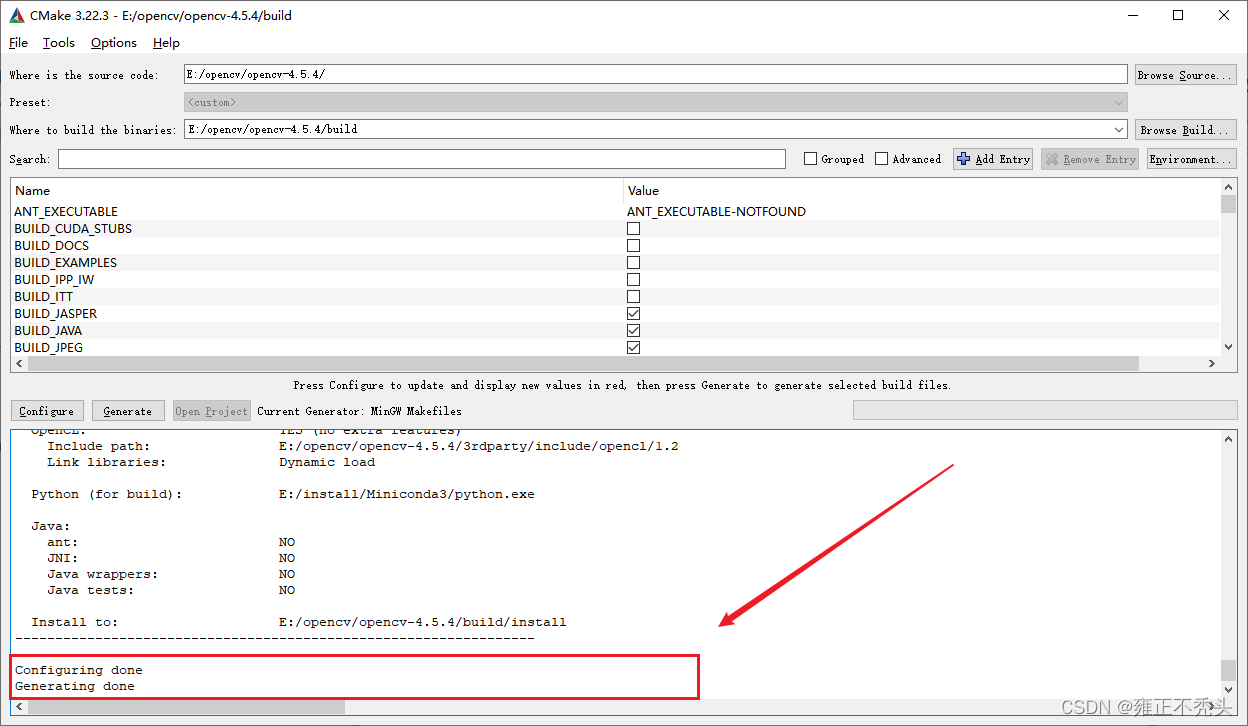Open Browse Source dialog

[x=1185, y=73]
